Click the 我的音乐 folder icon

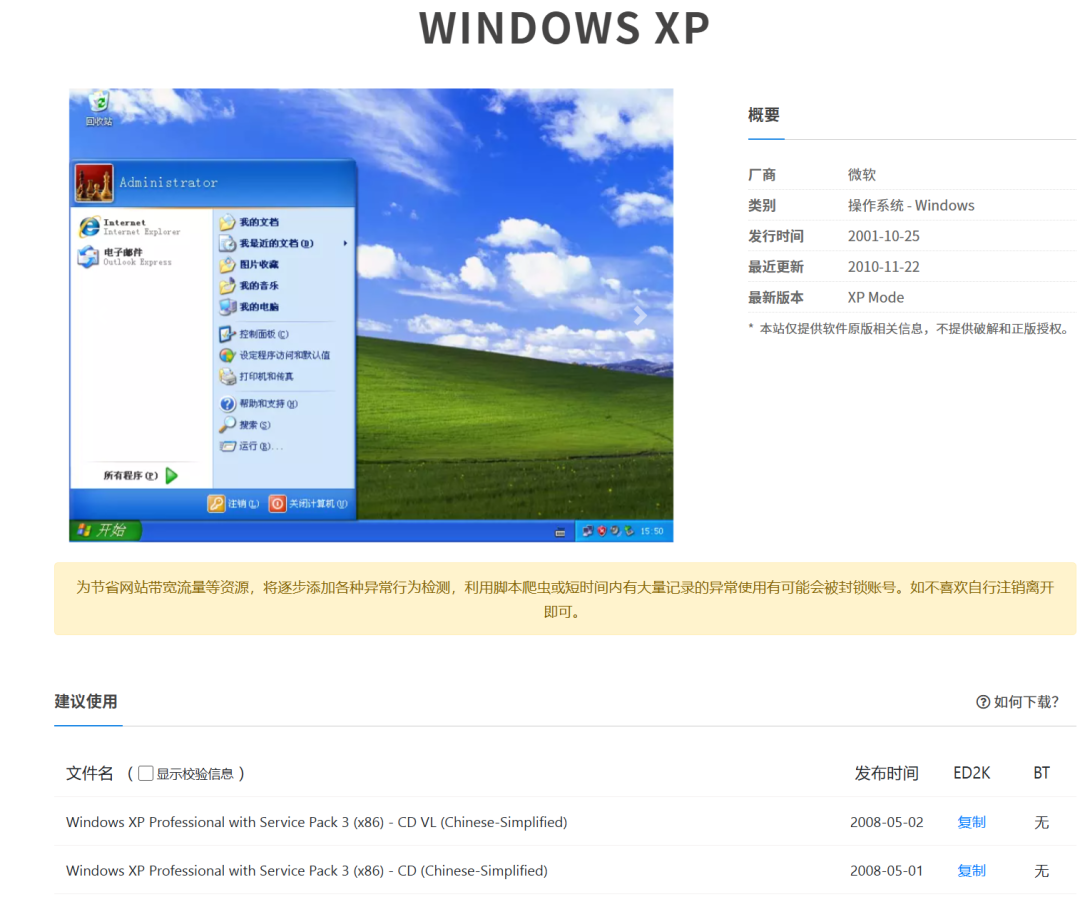[x=227, y=286]
